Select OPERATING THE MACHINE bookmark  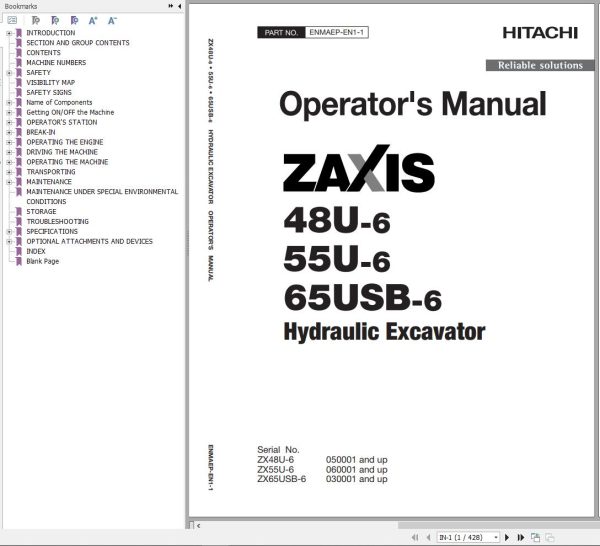[67, 162]
